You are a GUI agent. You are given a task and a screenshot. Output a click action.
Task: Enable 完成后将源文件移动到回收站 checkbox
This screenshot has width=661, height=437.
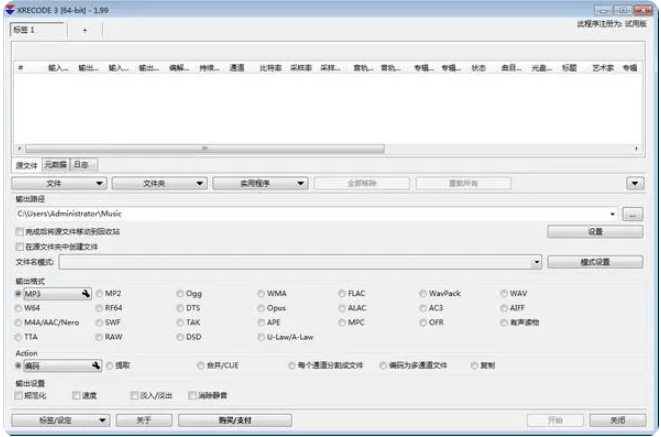19,232
